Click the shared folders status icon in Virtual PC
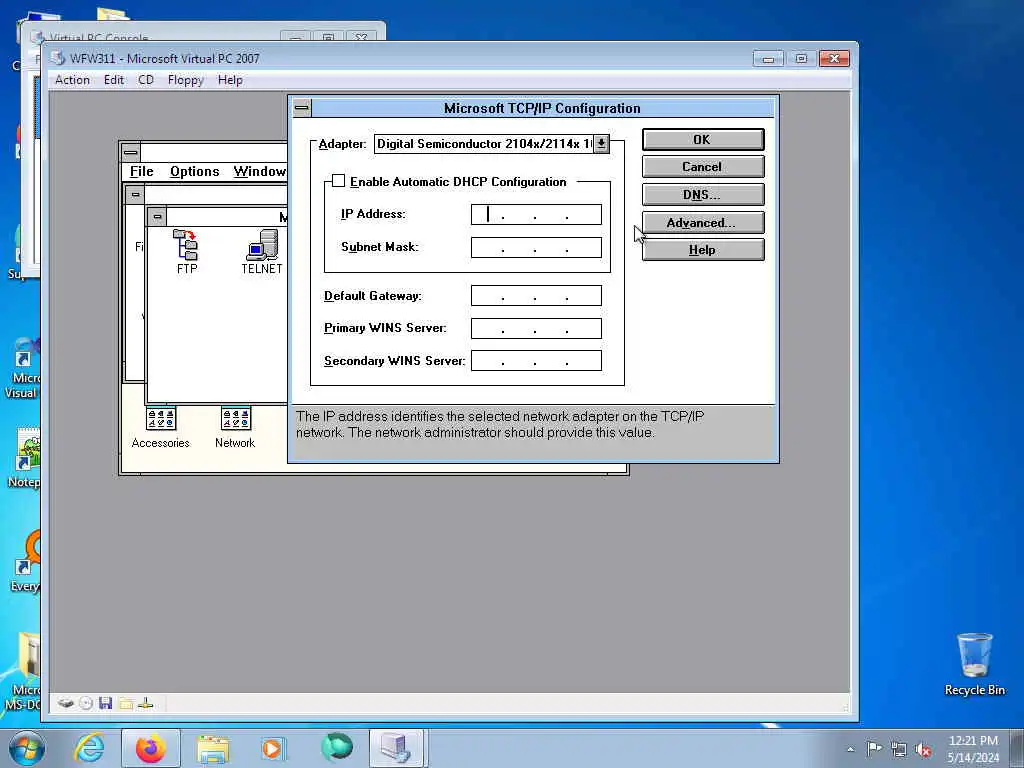 pos(126,703)
